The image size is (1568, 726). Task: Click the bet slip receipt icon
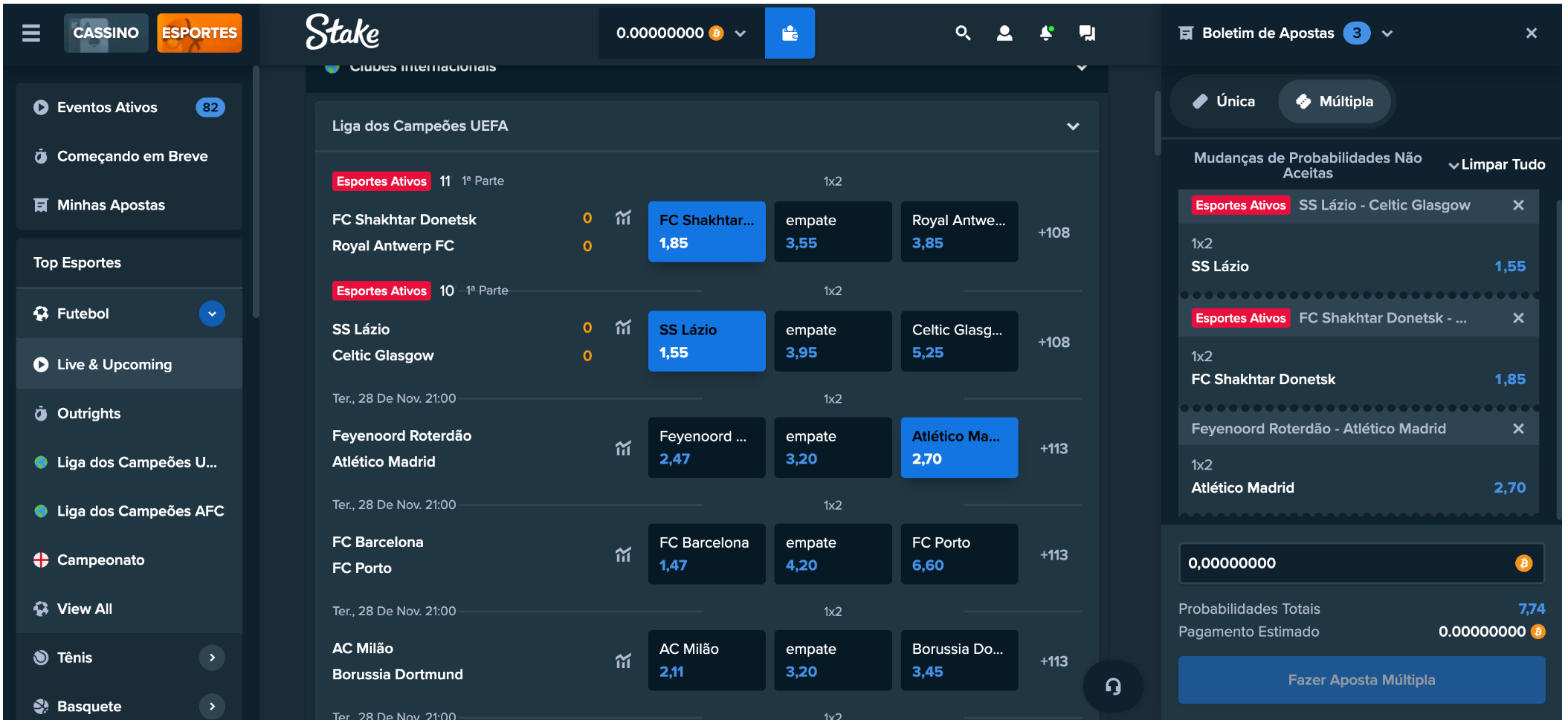coord(1186,33)
